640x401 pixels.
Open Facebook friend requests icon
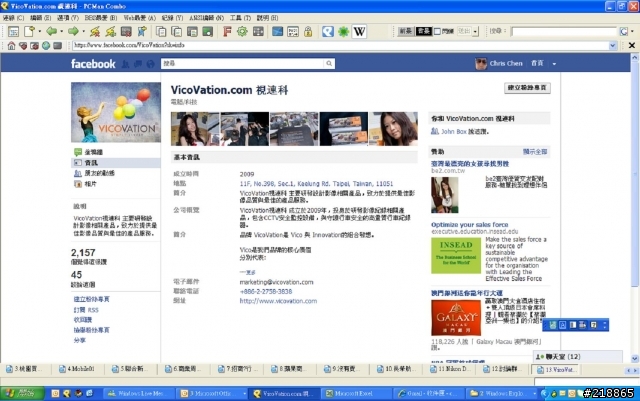click(126, 64)
